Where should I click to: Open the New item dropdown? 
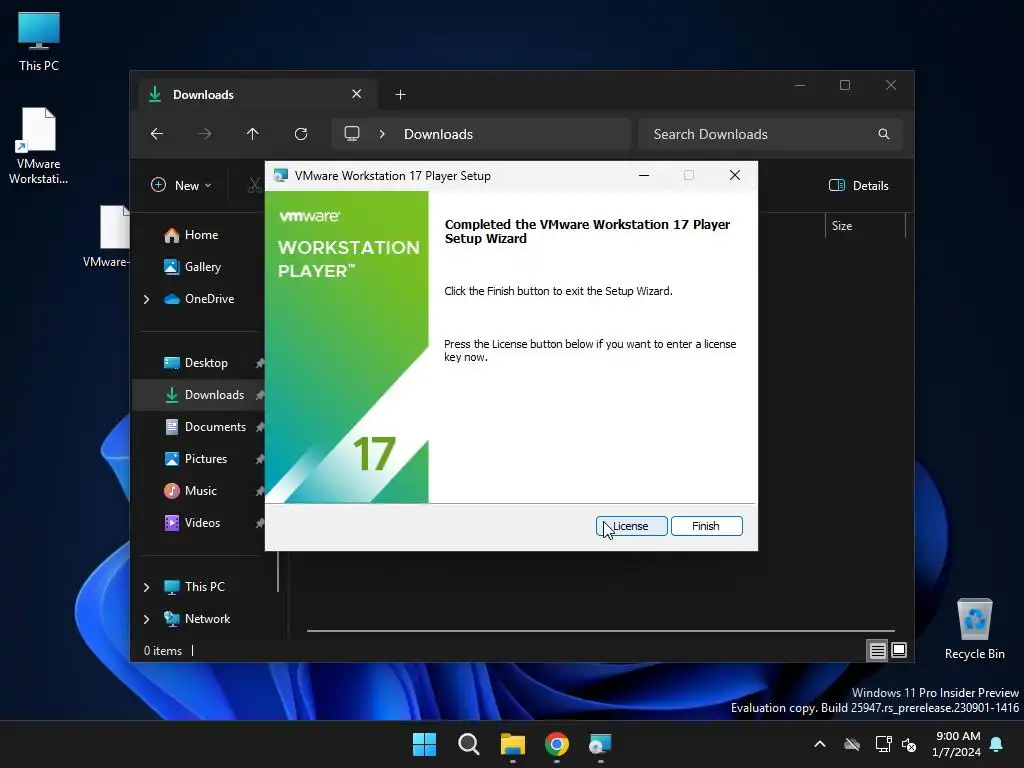(182, 185)
